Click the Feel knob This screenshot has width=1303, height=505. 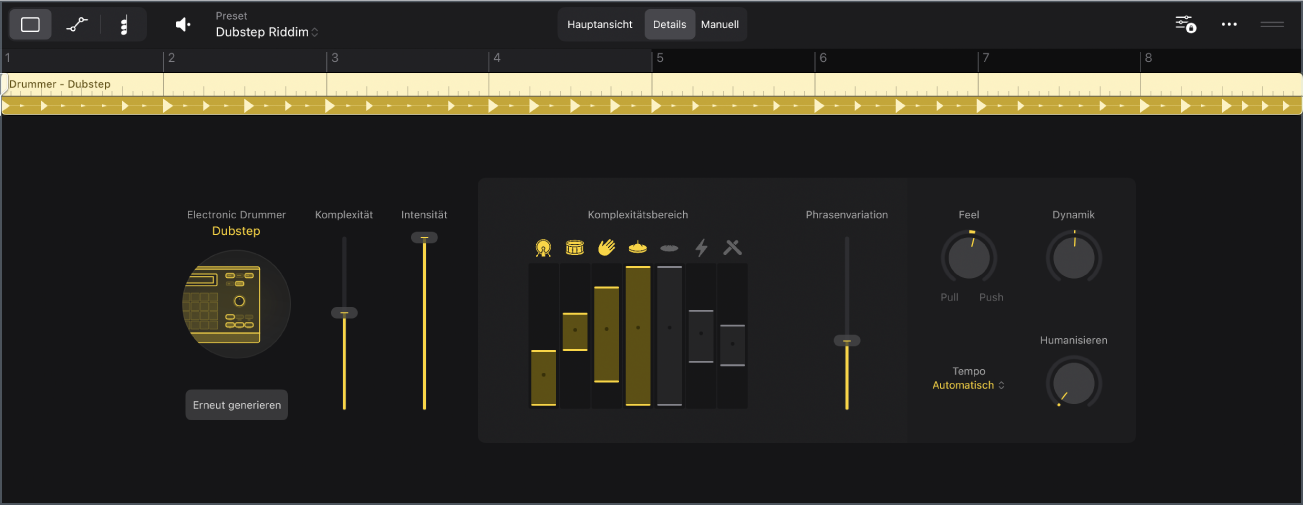point(968,259)
